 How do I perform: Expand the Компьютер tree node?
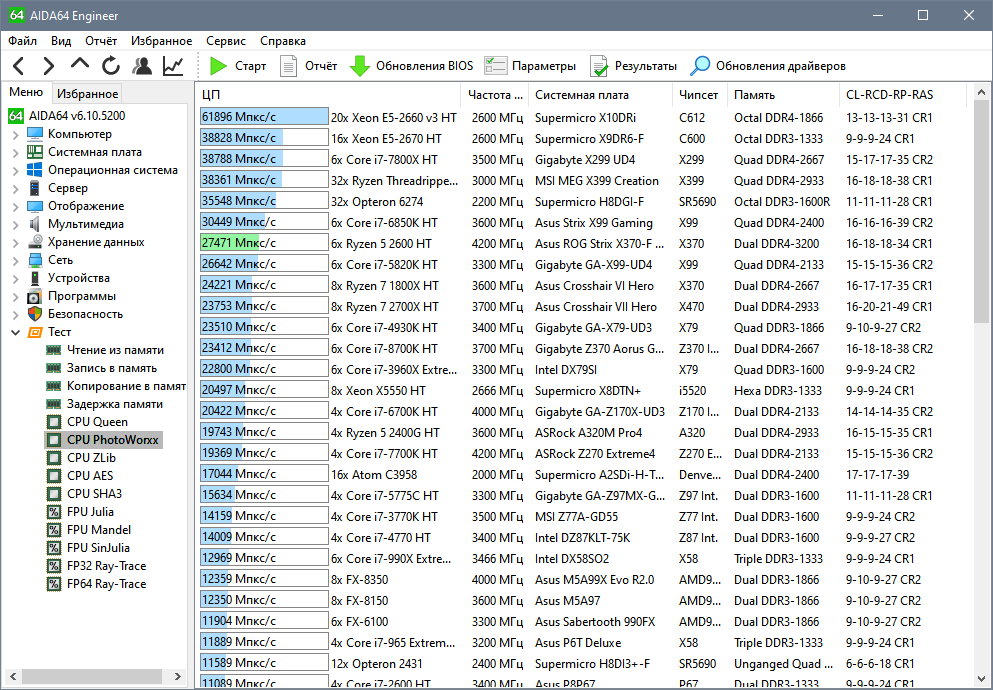pyautogui.click(x=15, y=134)
